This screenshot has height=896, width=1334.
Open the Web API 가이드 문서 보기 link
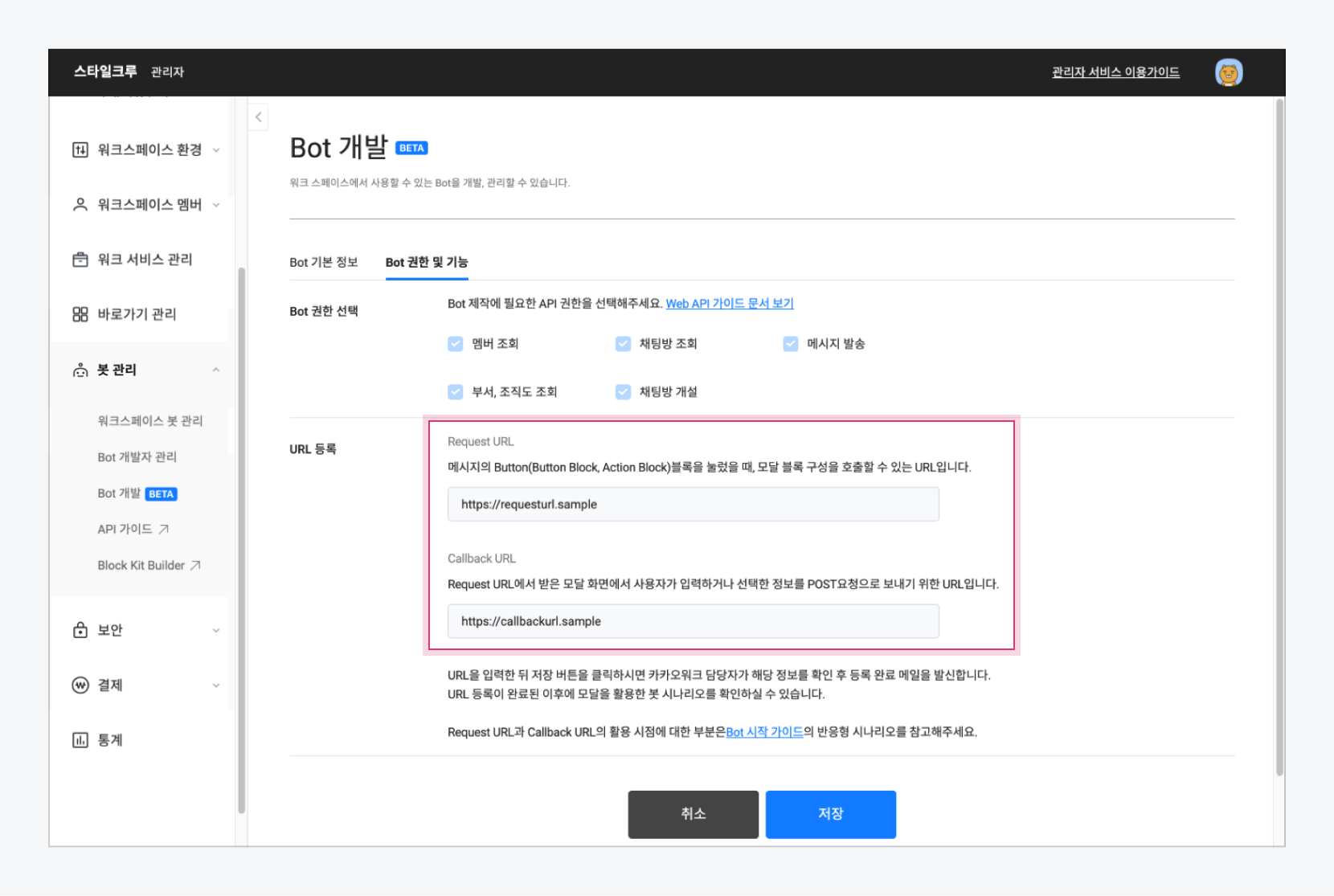pos(730,304)
